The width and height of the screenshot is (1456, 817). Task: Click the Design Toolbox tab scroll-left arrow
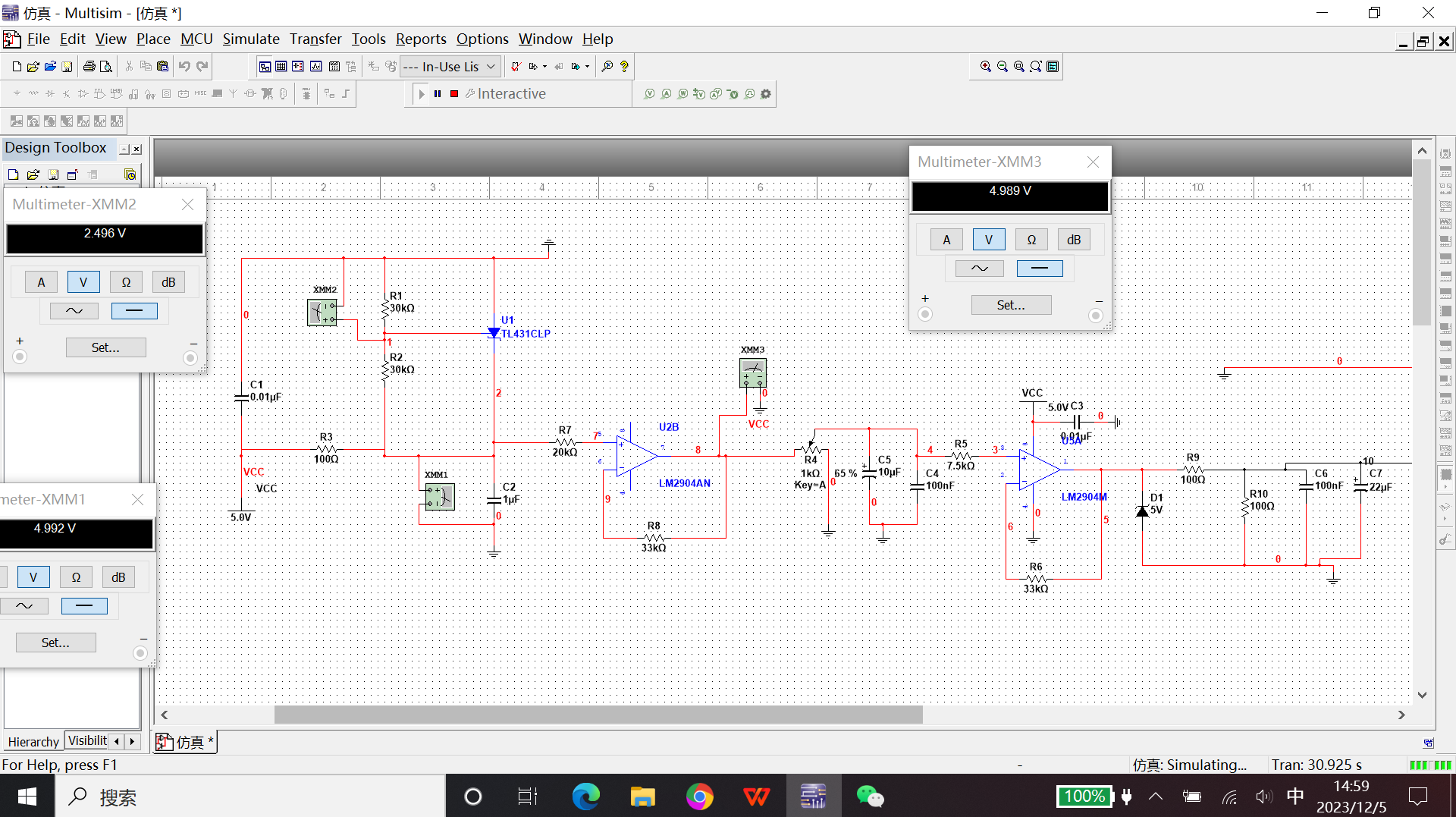(117, 741)
